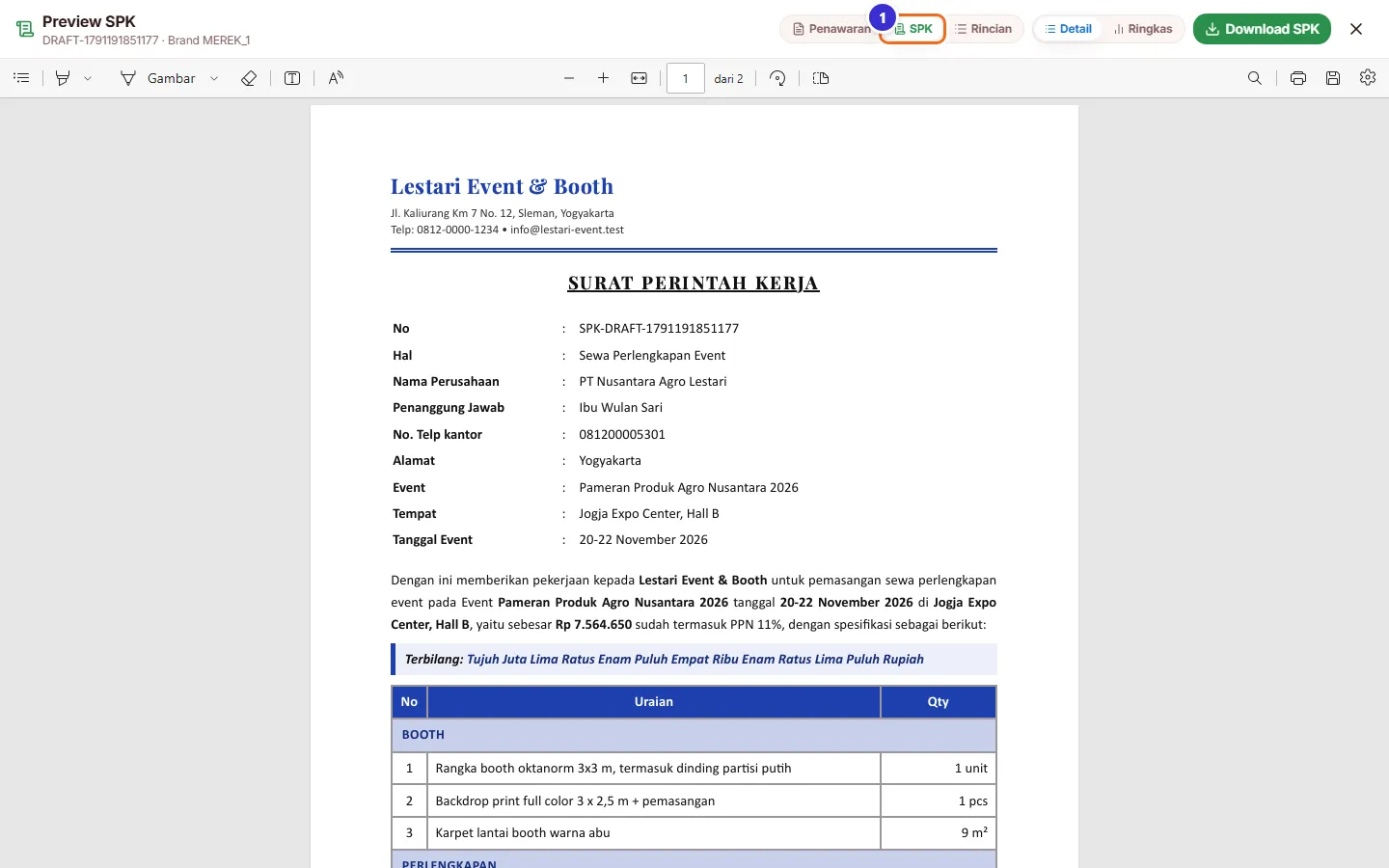Activate the read aloud icon
The height and width of the screenshot is (868, 1389).
pos(336,78)
